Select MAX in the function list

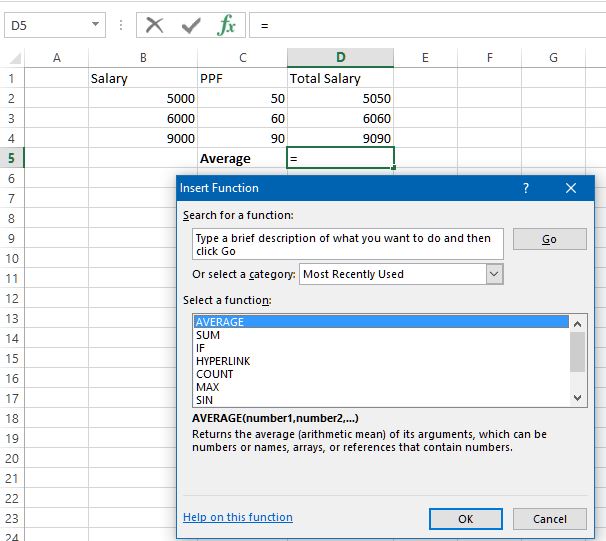381,387
